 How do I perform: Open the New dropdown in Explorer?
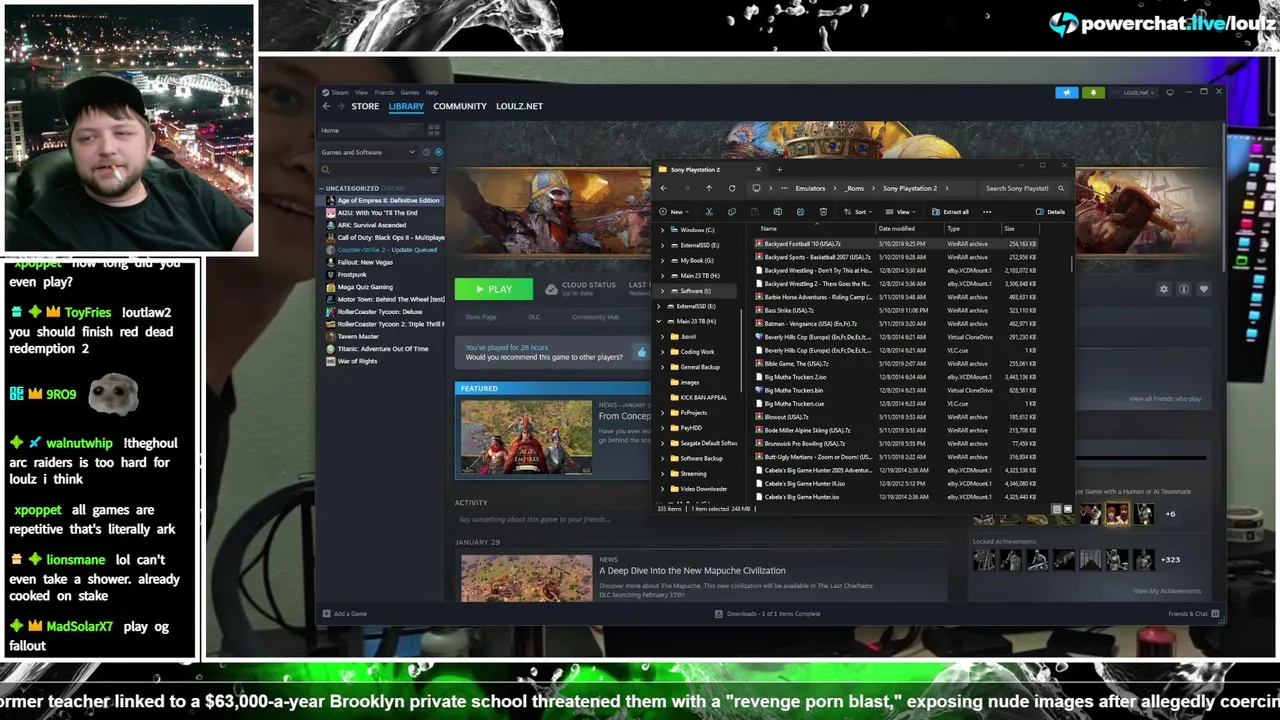672,212
